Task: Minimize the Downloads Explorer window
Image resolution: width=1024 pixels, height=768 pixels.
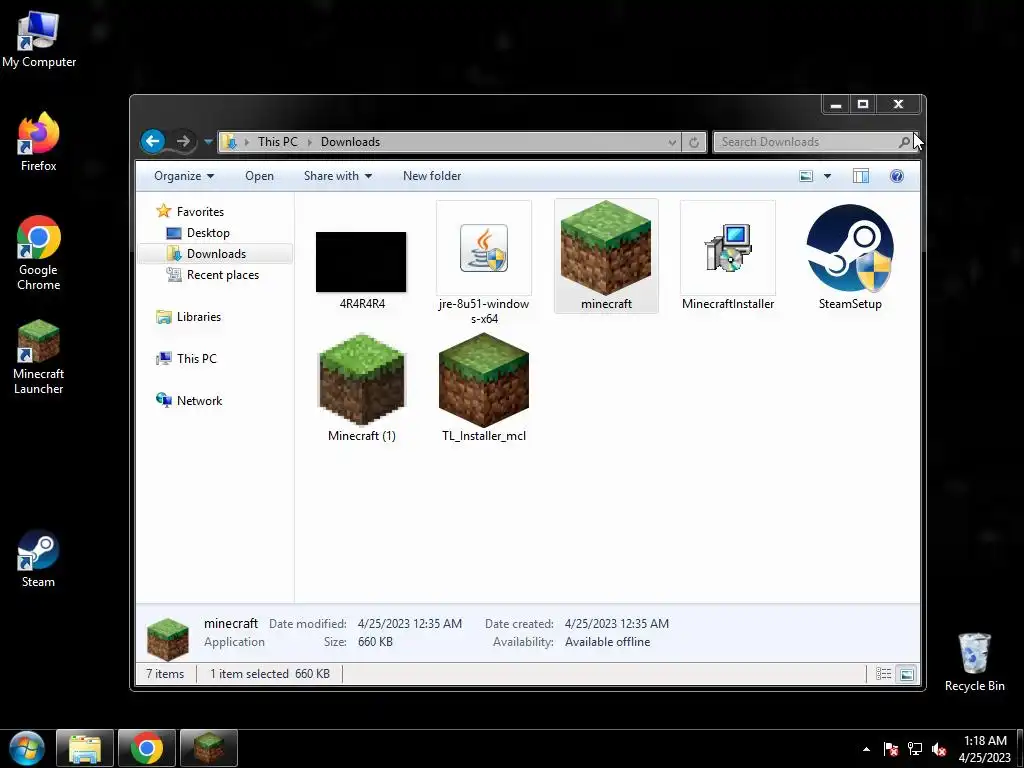Action: pyautogui.click(x=836, y=104)
